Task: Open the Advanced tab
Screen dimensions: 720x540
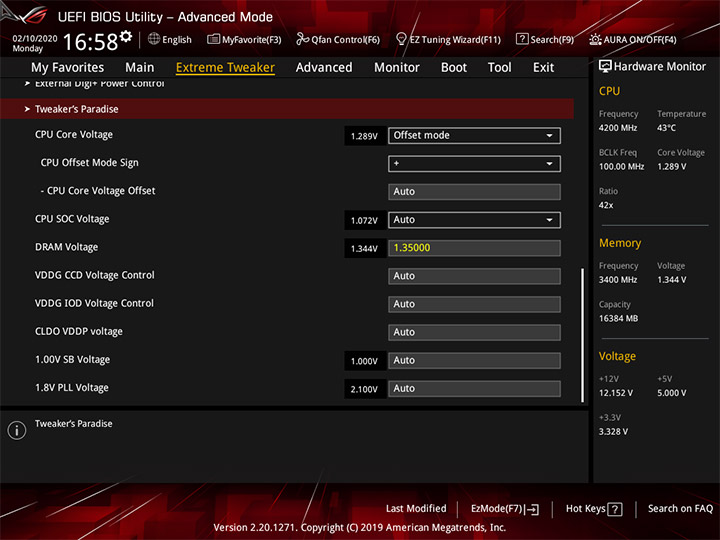Action: click(324, 68)
